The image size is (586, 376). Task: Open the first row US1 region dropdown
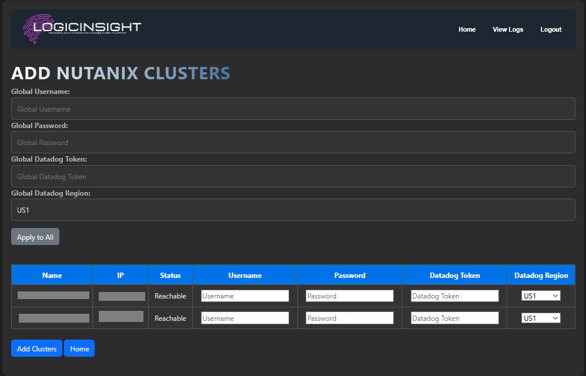coord(541,296)
